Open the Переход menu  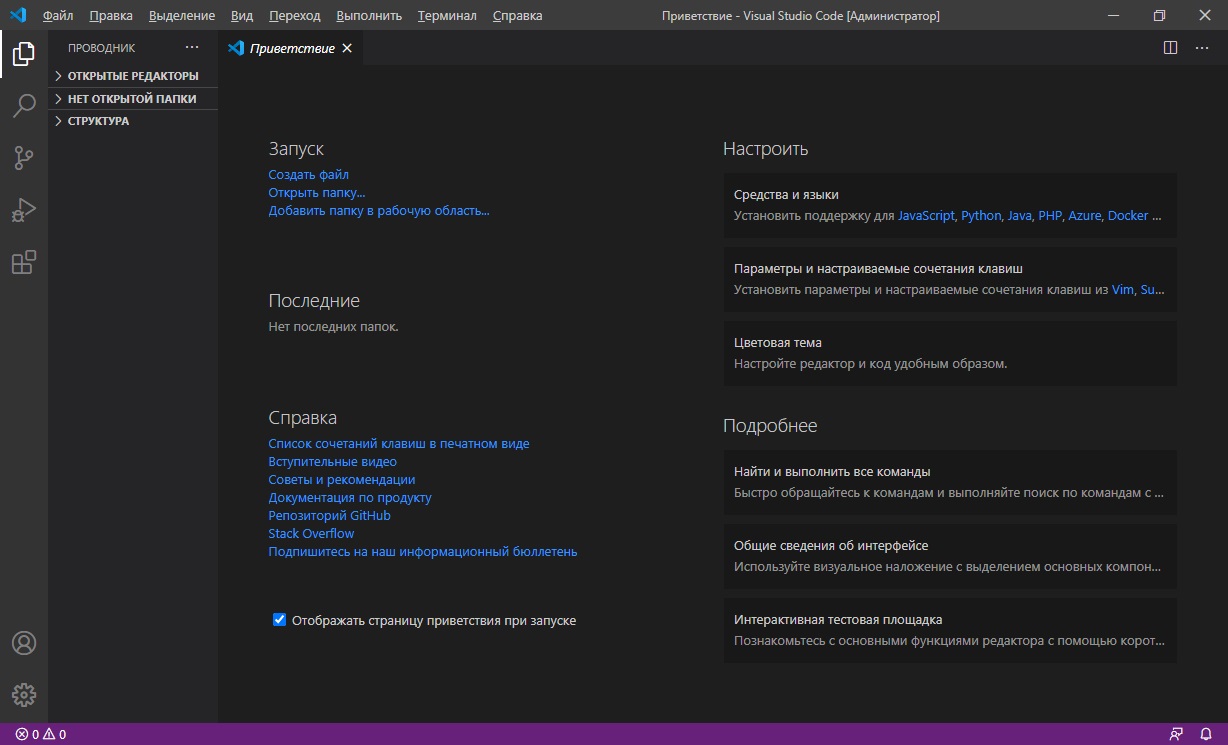click(295, 16)
